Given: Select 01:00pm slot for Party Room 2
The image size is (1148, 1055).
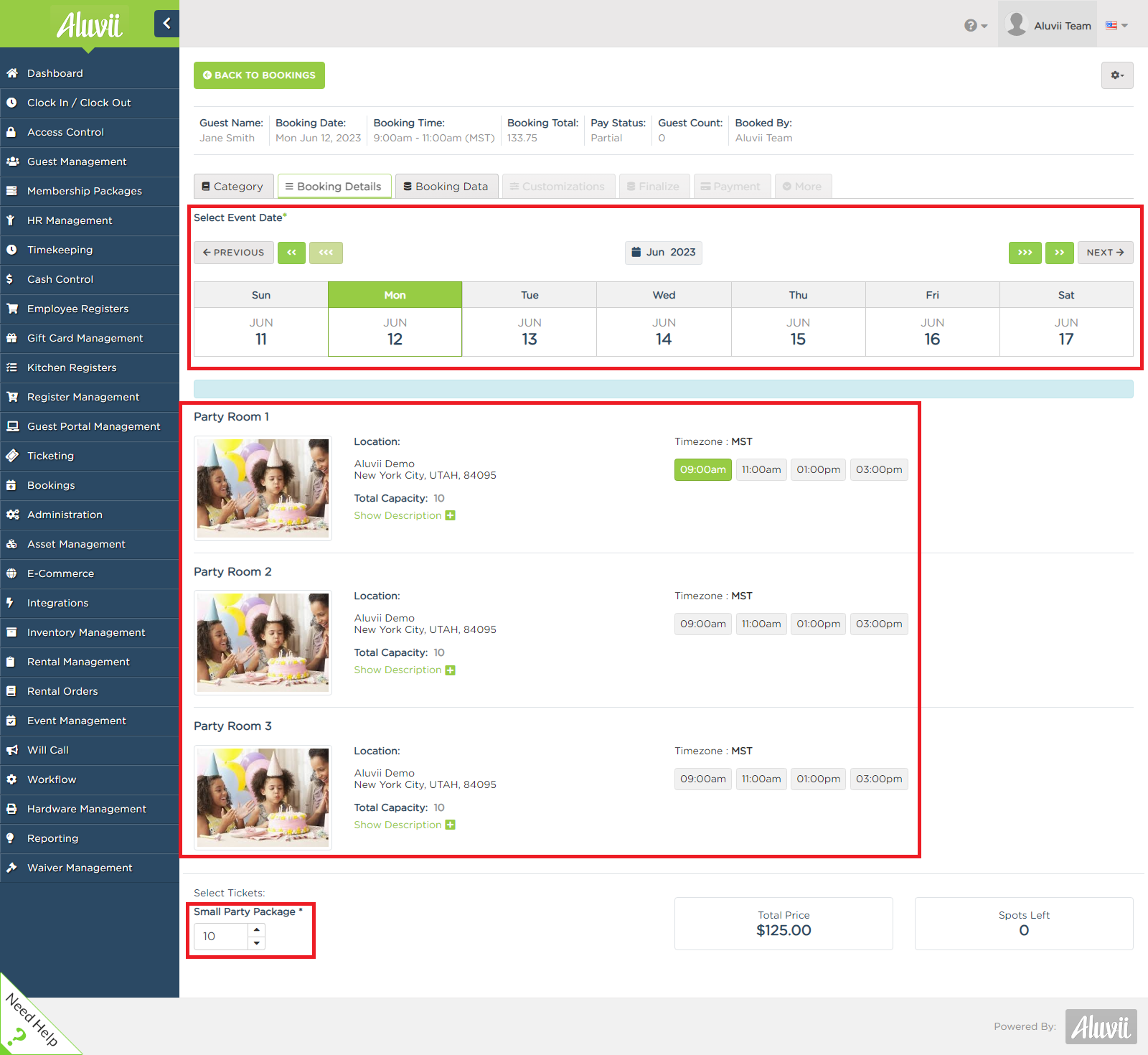Looking at the screenshot, I should (x=819, y=624).
